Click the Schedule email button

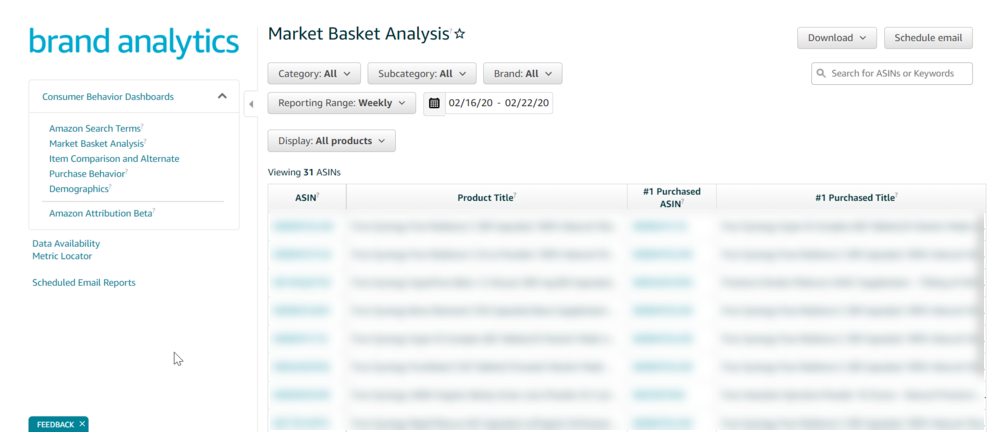[x=928, y=38]
